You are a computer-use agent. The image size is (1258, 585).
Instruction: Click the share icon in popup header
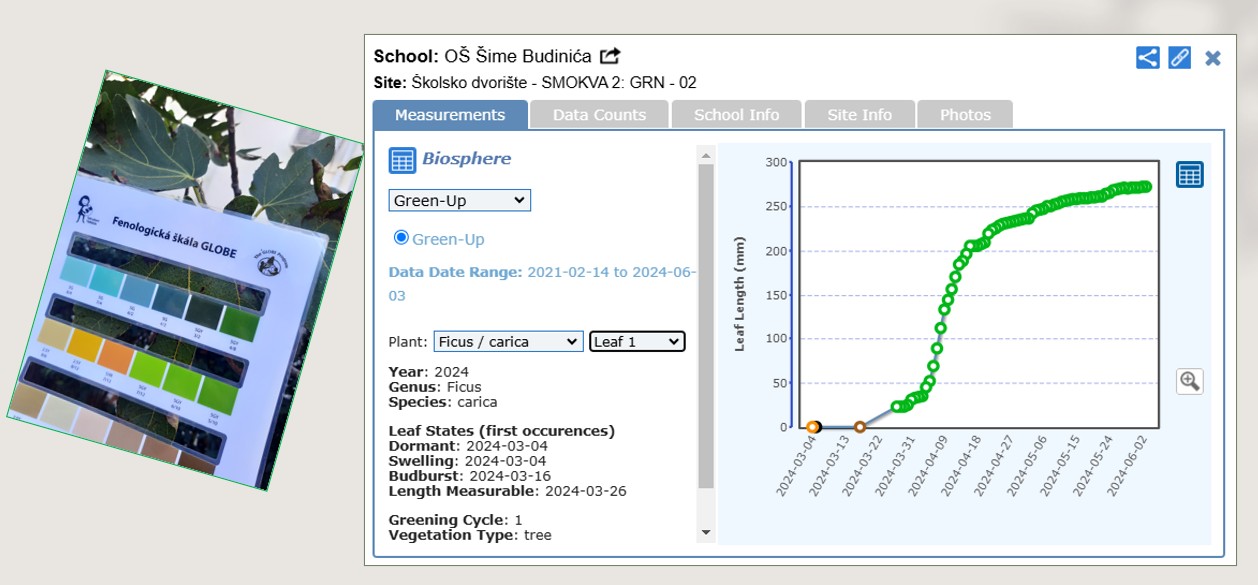(x=1147, y=57)
